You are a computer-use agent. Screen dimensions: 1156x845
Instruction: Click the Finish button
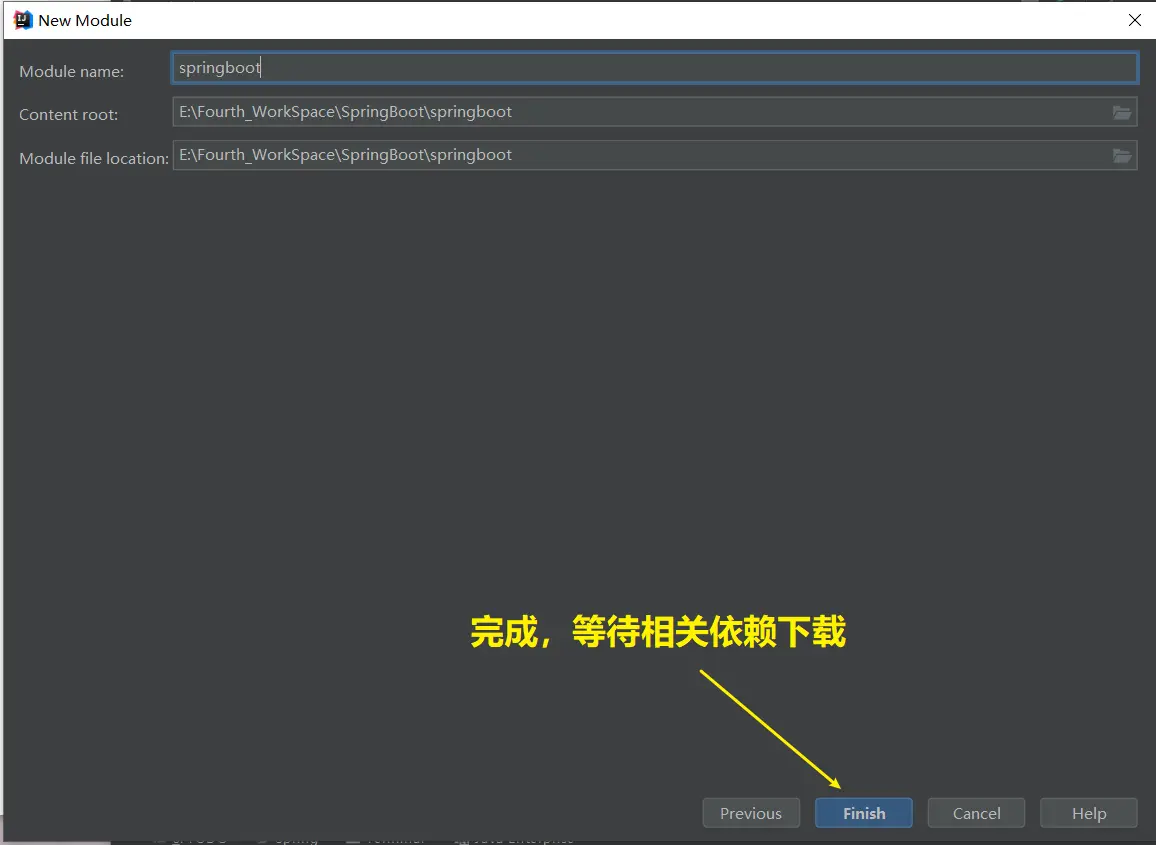(x=863, y=813)
